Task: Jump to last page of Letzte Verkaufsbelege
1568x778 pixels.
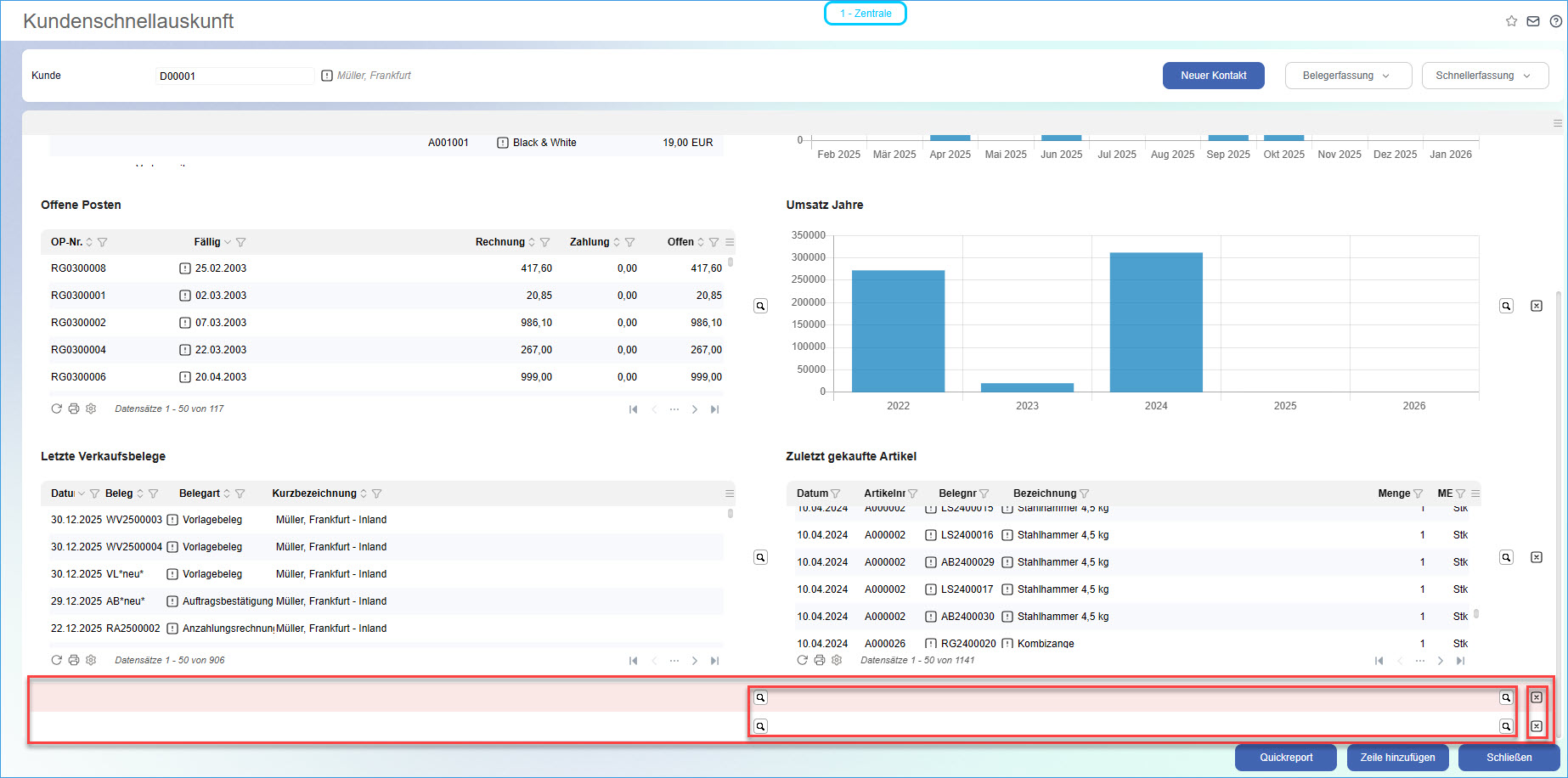Action: click(x=715, y=661)
